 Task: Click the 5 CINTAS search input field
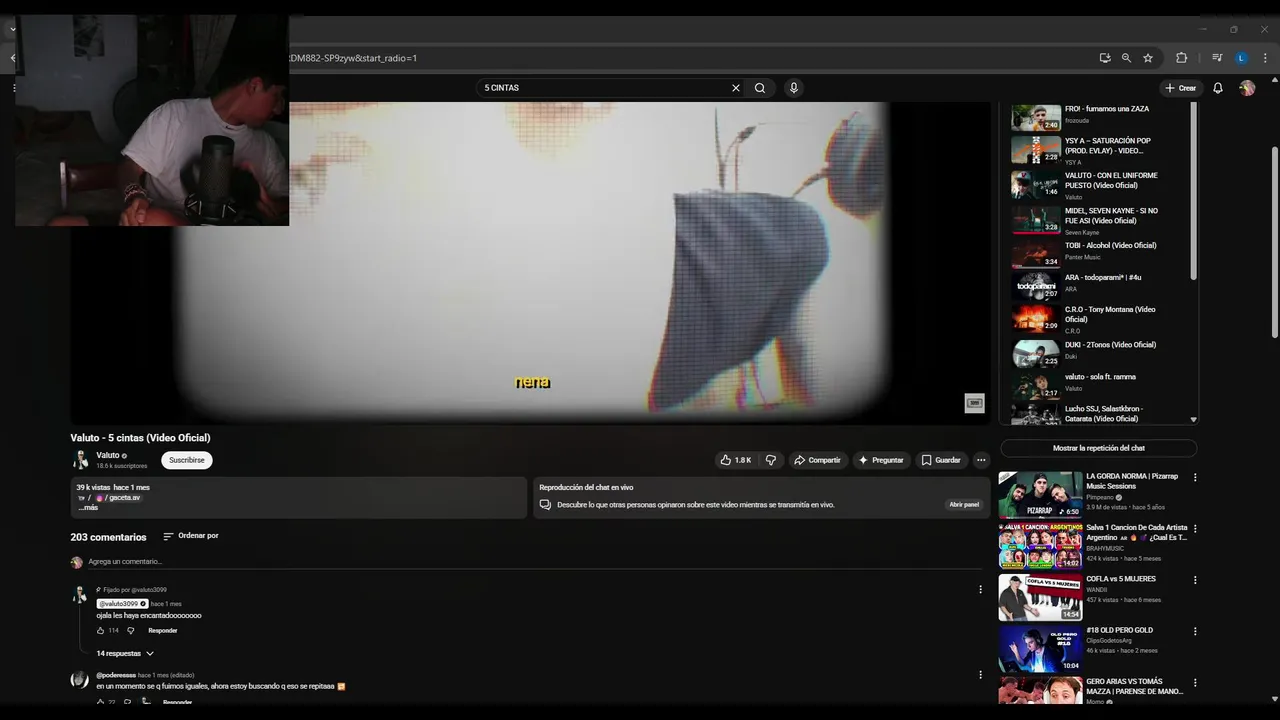click(605, 88)
